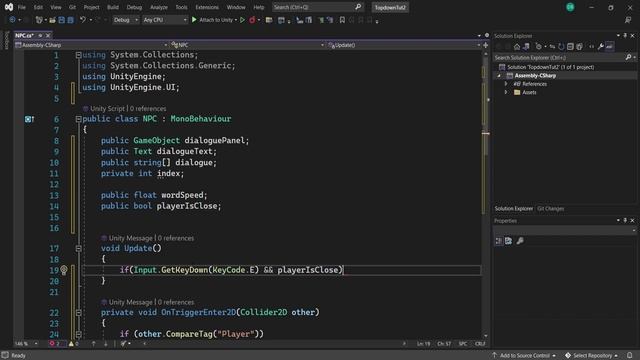Open the Git menu
The width and height of the screenshot is (640, 360).
coord(72,7)
